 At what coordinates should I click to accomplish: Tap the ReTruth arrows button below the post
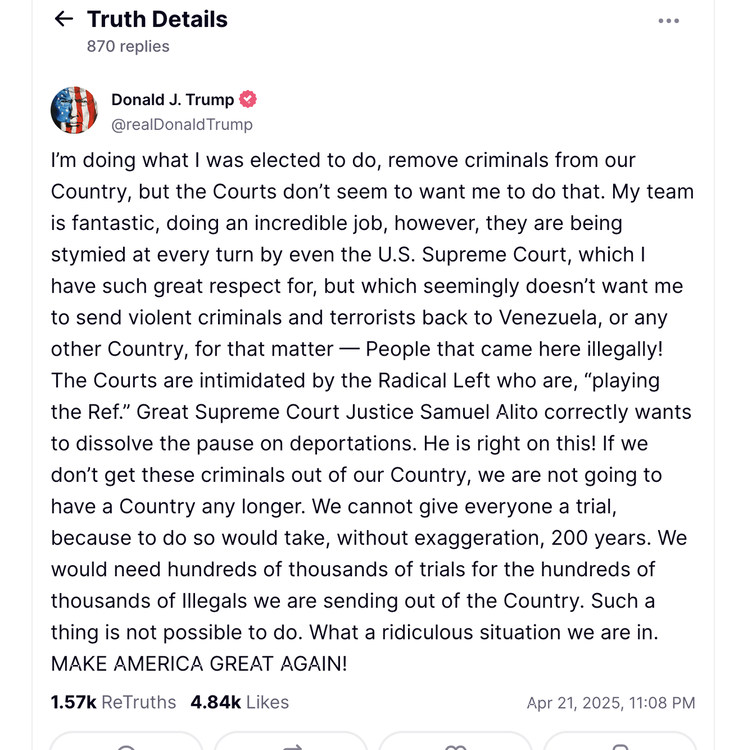click(x=291, y=741)
